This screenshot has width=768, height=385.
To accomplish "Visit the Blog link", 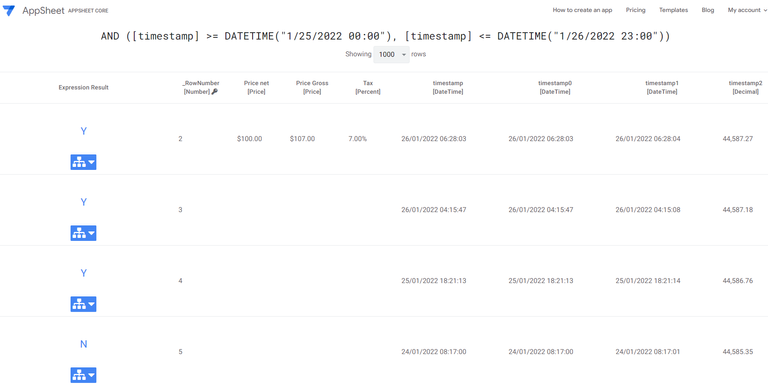I will (x=708, y=10).
